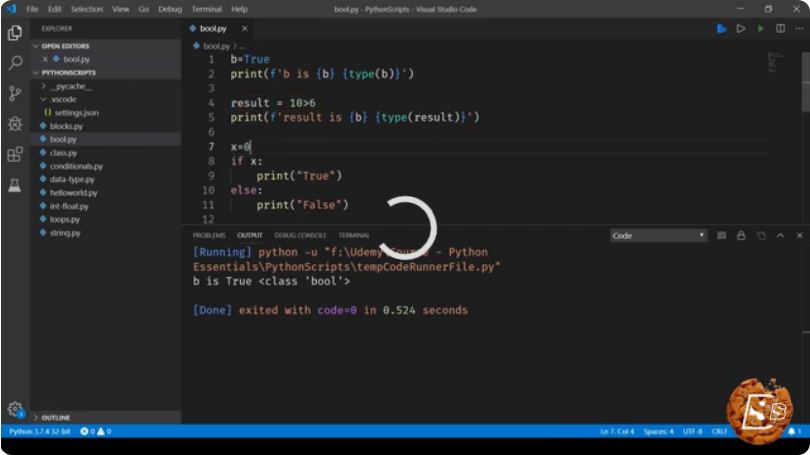Split the editor with split icon

[780, 28]
